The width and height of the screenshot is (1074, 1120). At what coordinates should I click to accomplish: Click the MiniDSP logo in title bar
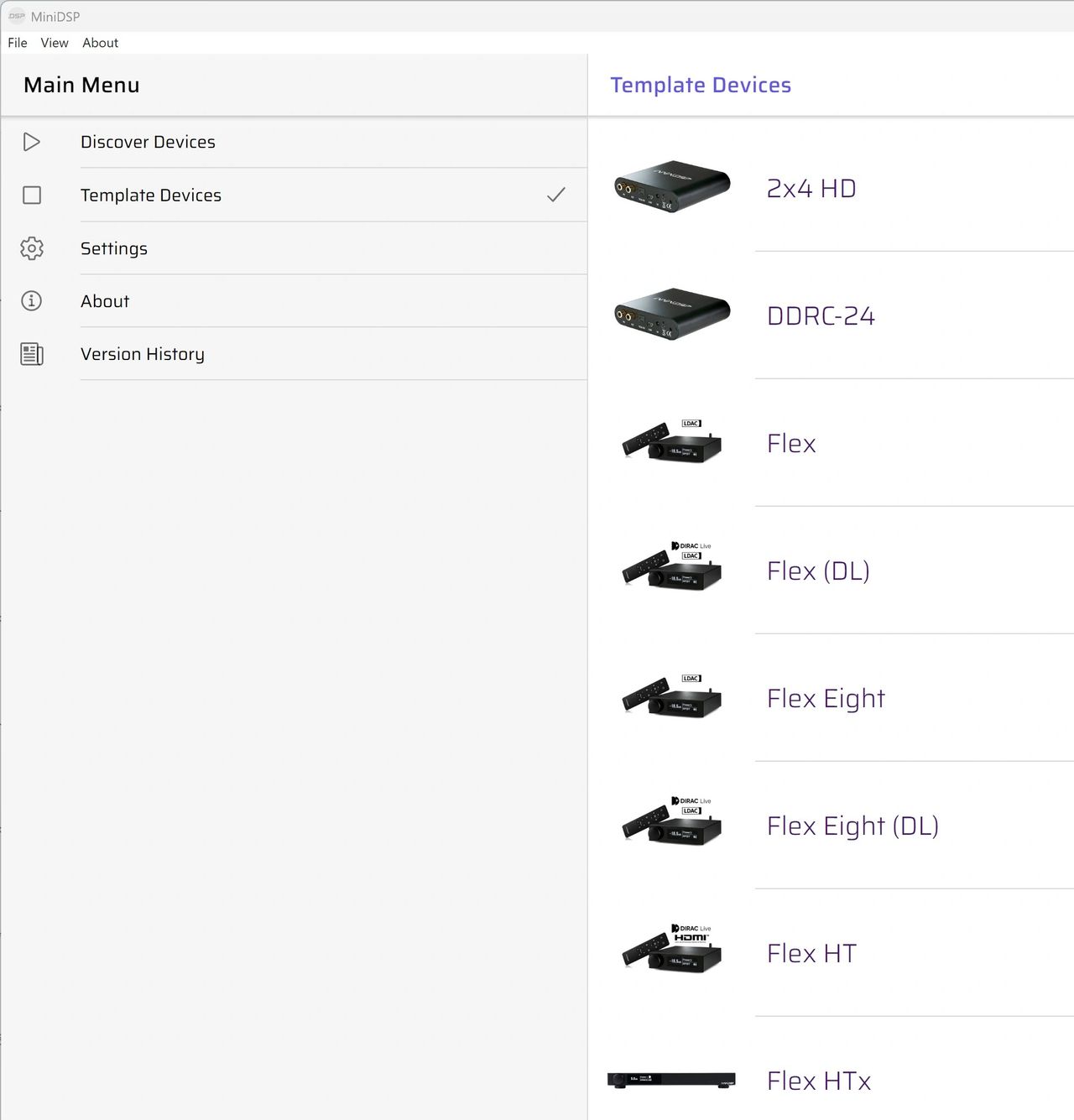coord(17,16)
